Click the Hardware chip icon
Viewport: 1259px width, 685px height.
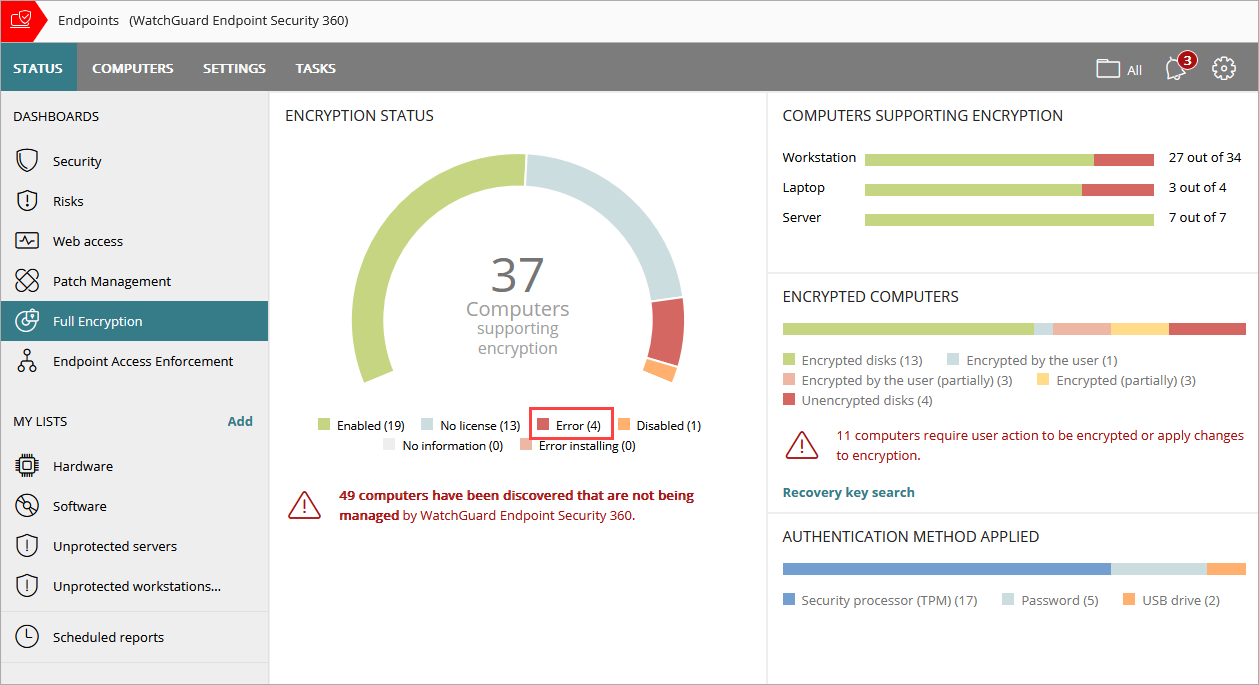pos(27,466)
